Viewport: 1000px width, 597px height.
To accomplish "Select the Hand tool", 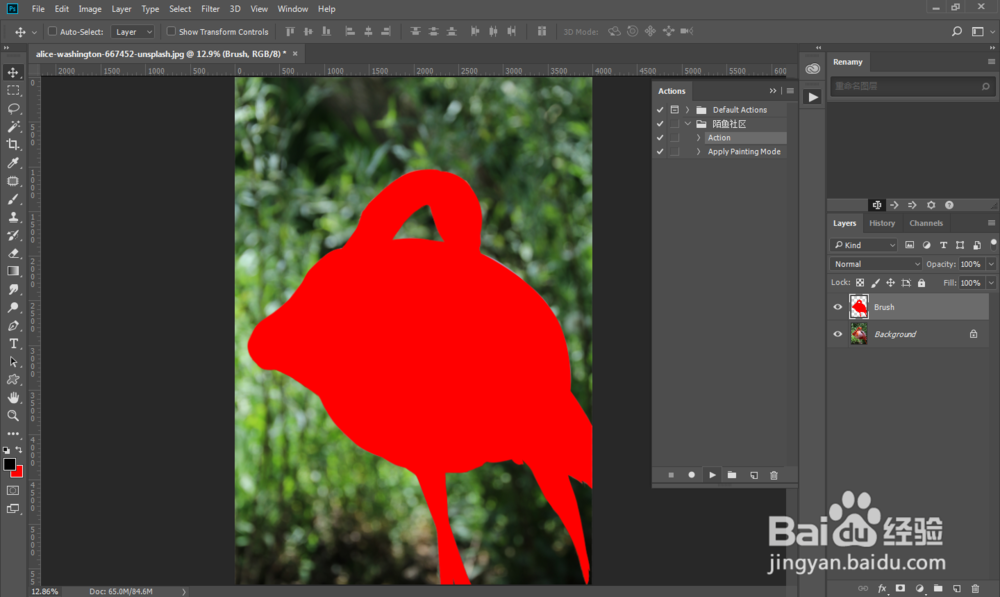I will [x=13, y=397].
